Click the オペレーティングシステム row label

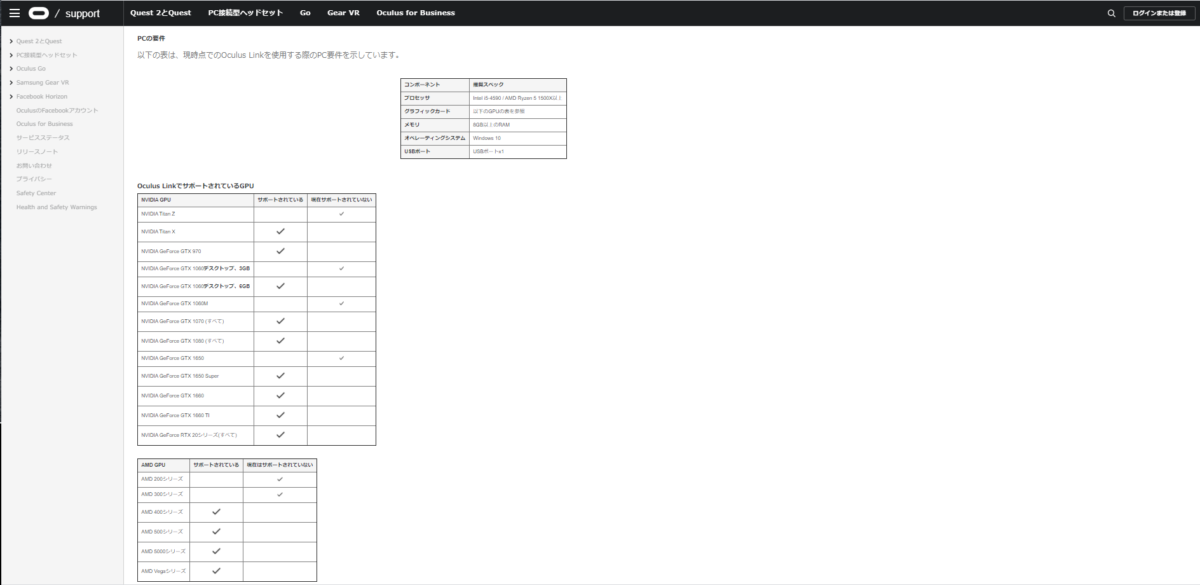pos(435,138)
